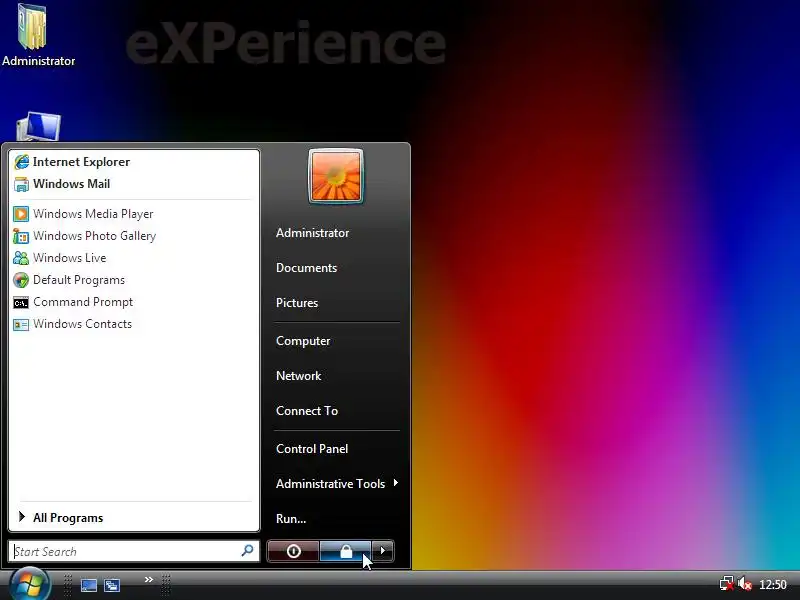The width and height of the screenshot is (800, 600).
Task: Click the Windows Mail icon
Action: [21, 184]
